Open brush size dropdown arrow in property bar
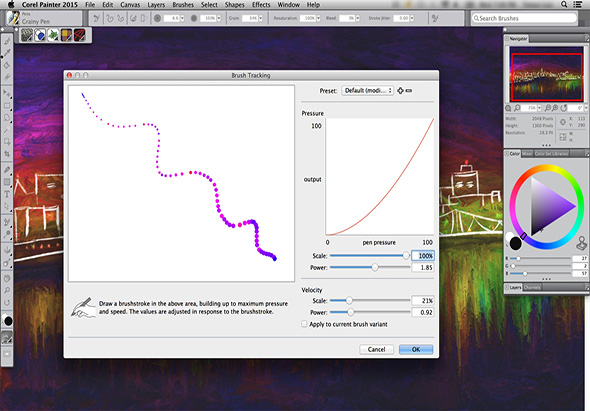 coord(182,18)
